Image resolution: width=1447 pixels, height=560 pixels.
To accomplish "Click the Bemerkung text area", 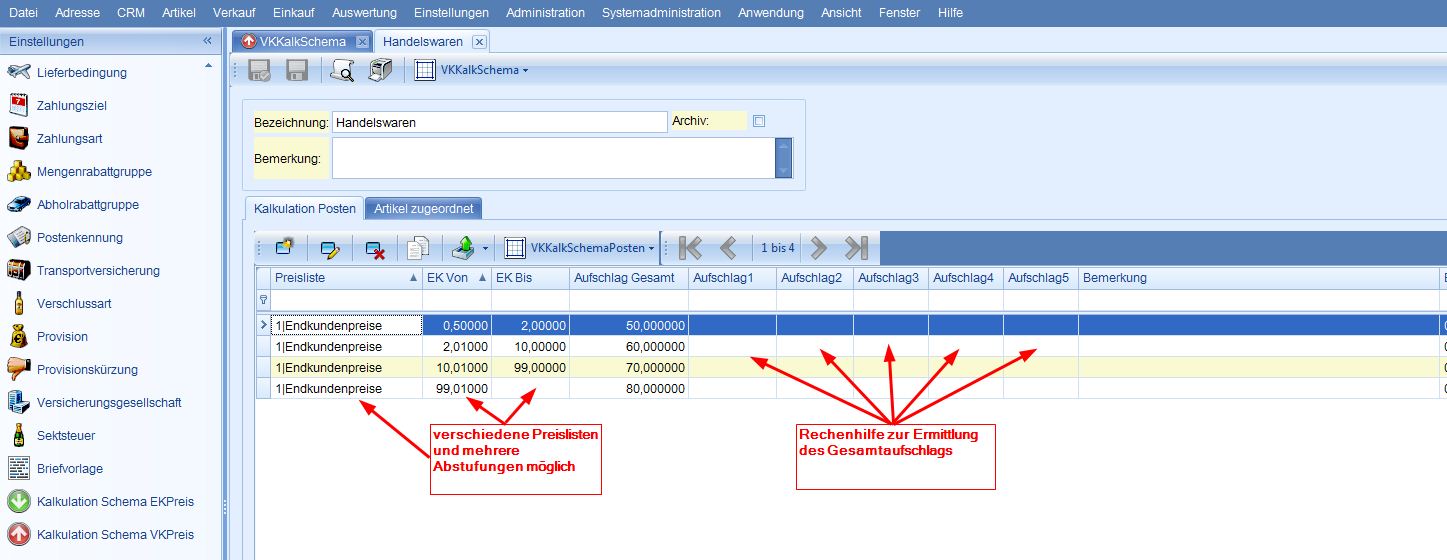I will pyautogui.click(x=554, y=158).
